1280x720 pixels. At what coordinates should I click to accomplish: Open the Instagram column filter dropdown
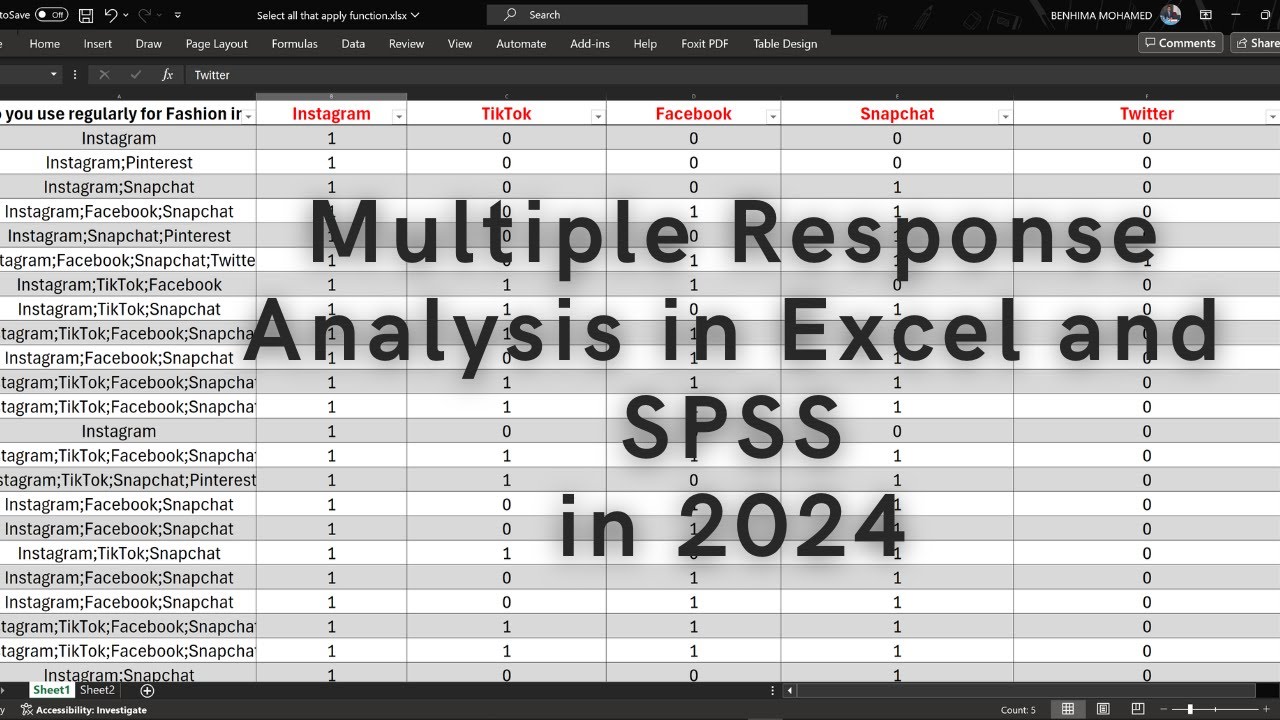point(399,116)
